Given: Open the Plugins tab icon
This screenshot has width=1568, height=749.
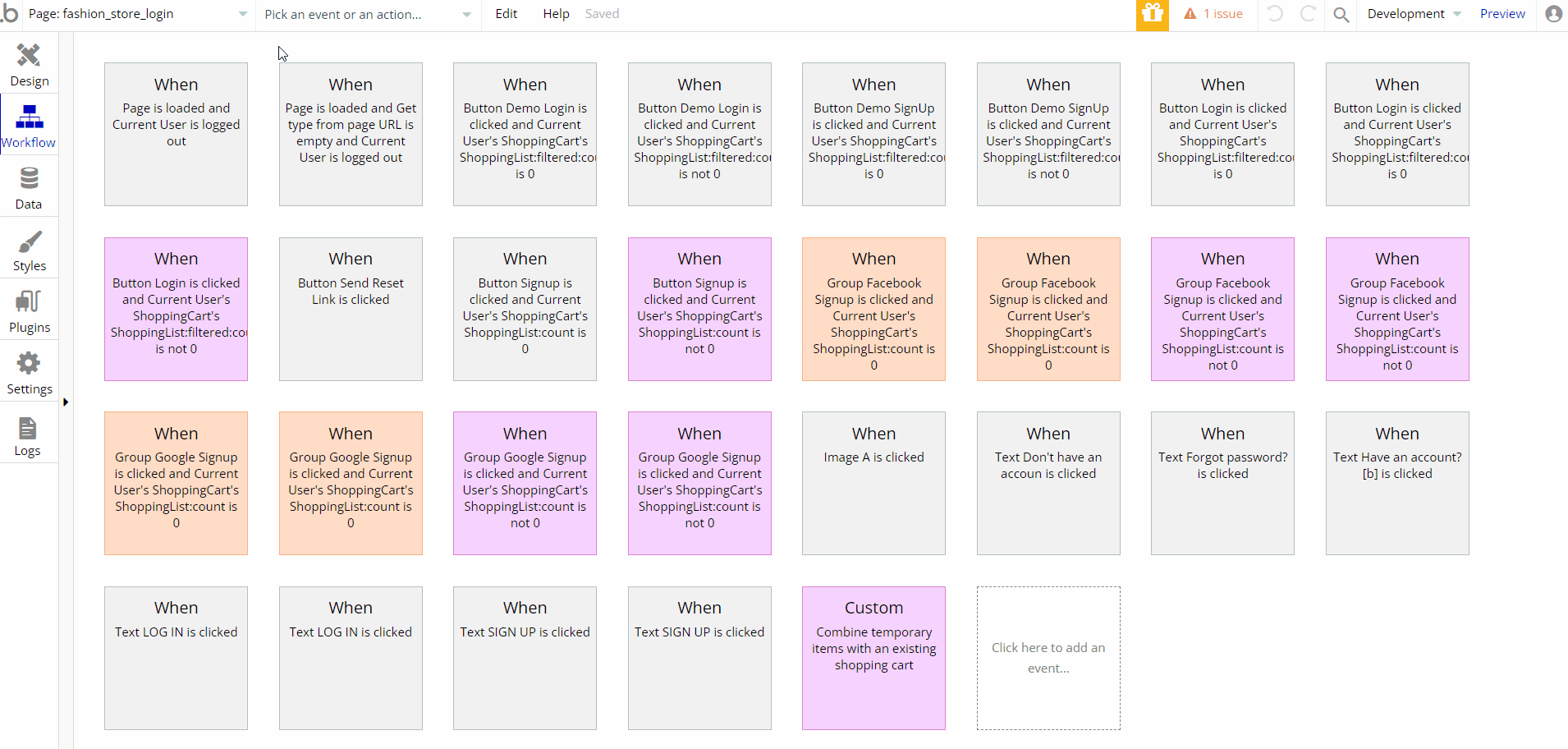Looking at the screenshot, I should [x=29, y=302].
